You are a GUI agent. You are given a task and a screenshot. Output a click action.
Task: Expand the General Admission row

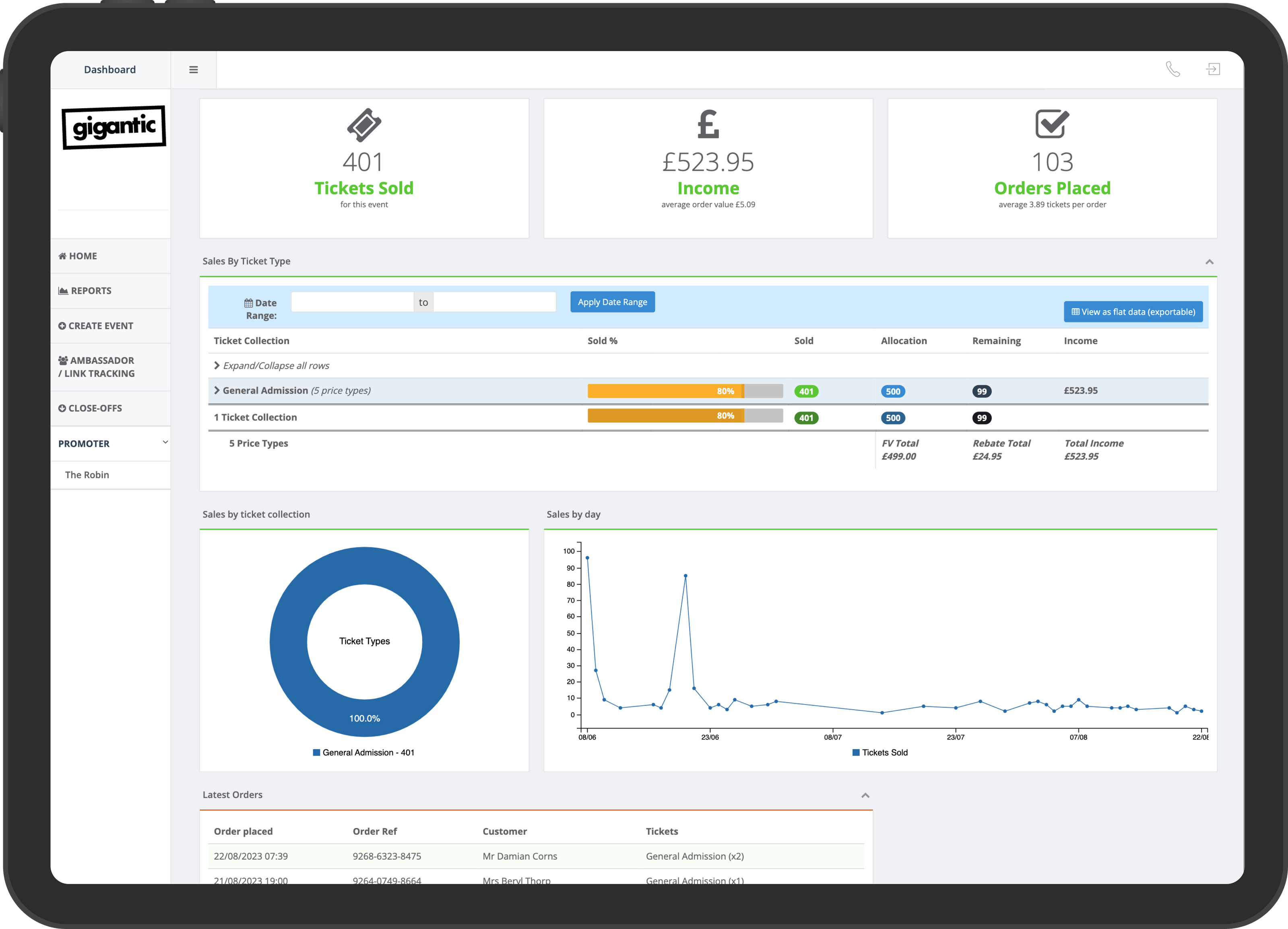point(217,391)
